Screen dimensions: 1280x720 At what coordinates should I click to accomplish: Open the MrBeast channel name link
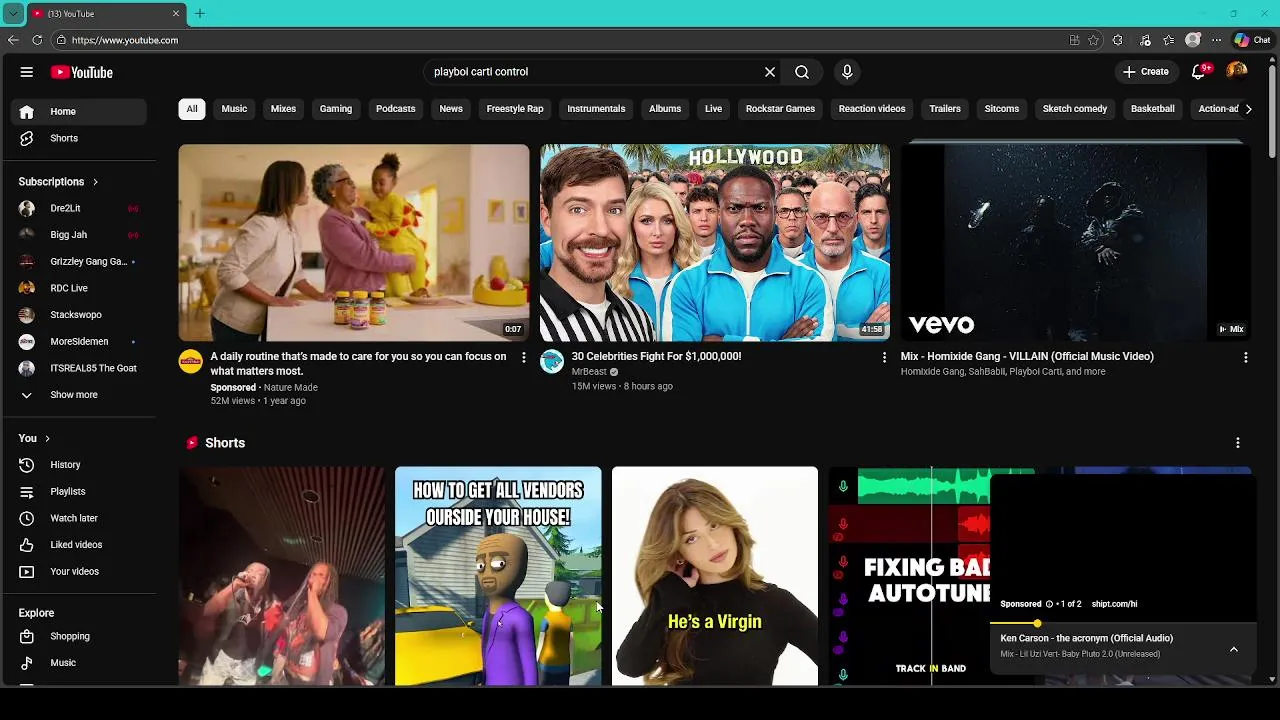(x=589, y=372)
